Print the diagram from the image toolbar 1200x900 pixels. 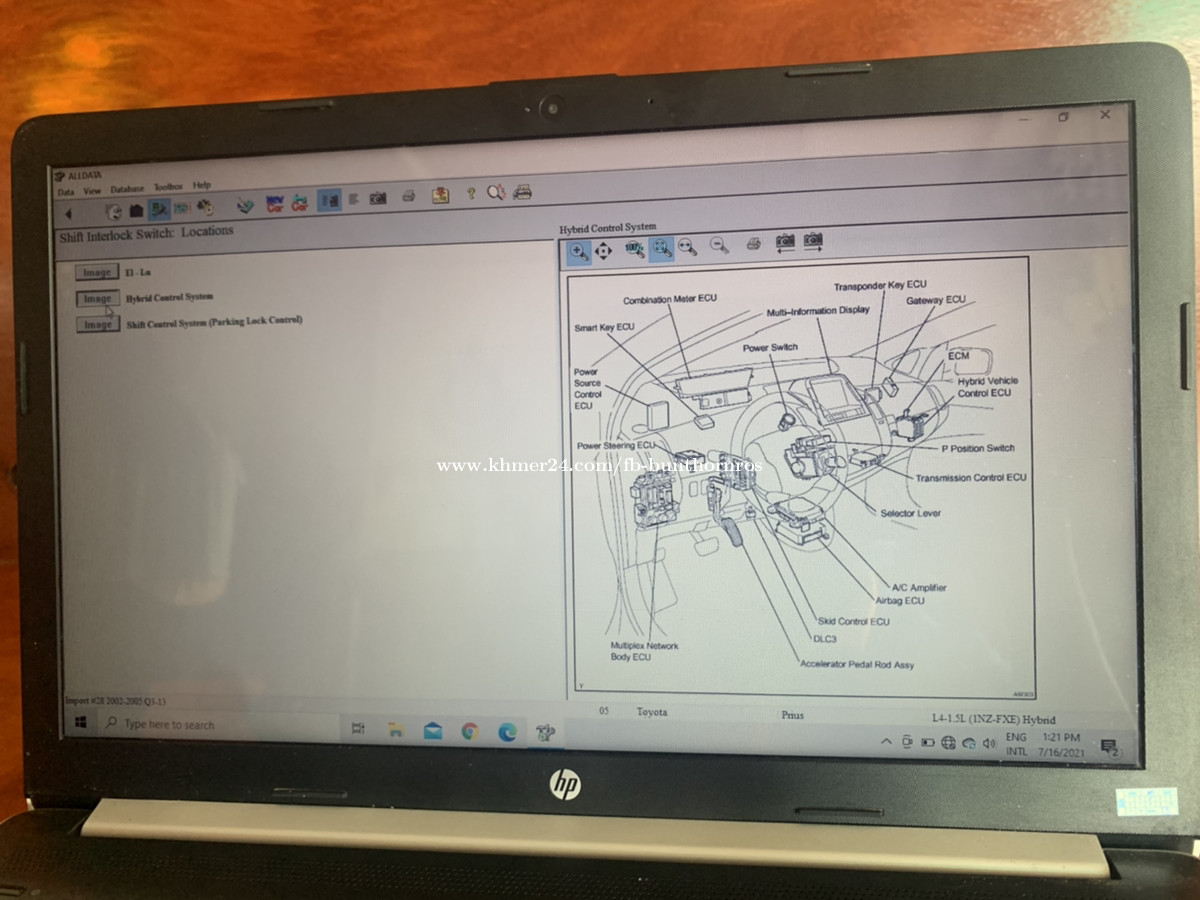pyautogui.click(x=754, y=243)
